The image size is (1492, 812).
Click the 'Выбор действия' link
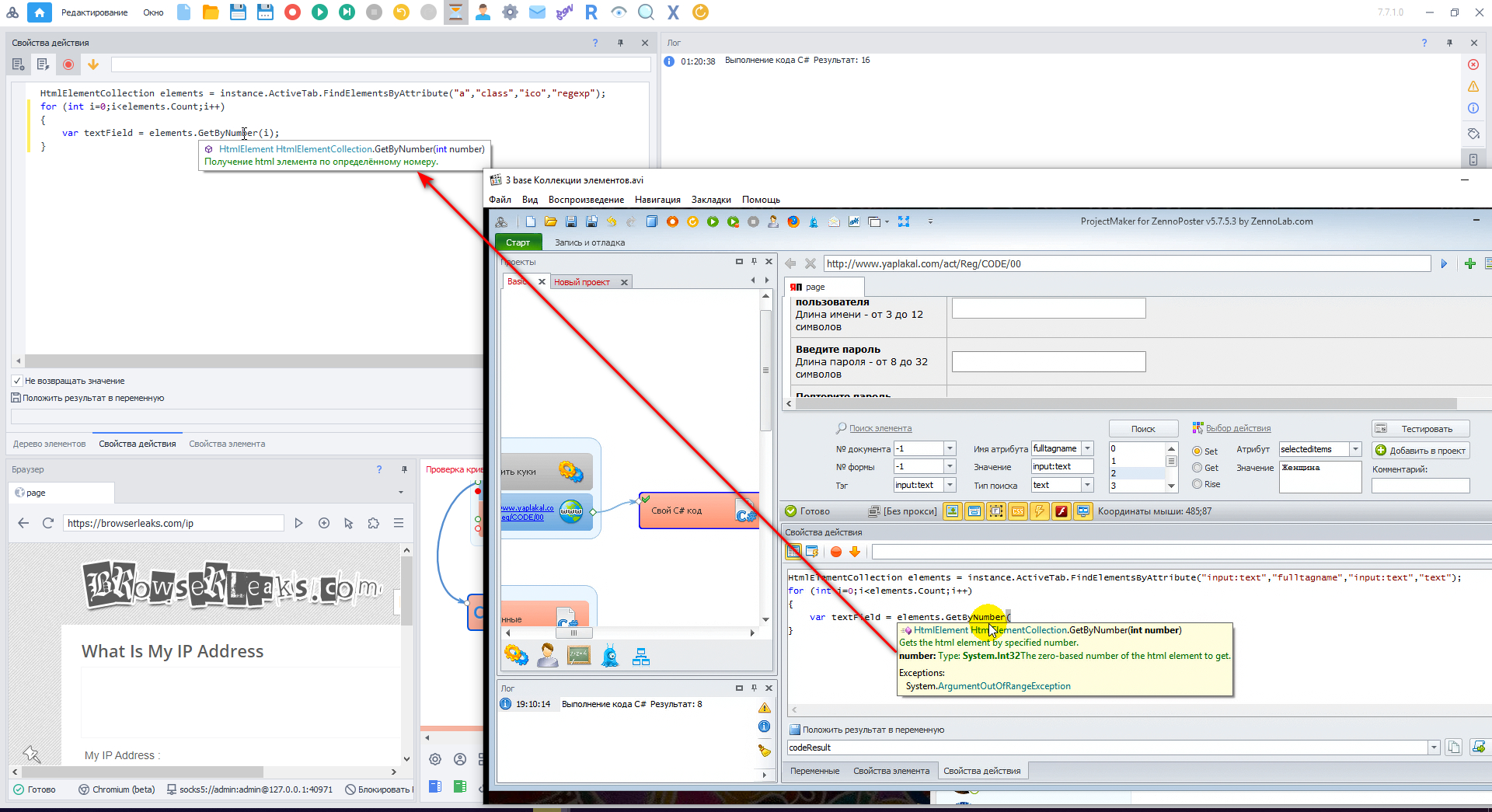point(1238,428)
